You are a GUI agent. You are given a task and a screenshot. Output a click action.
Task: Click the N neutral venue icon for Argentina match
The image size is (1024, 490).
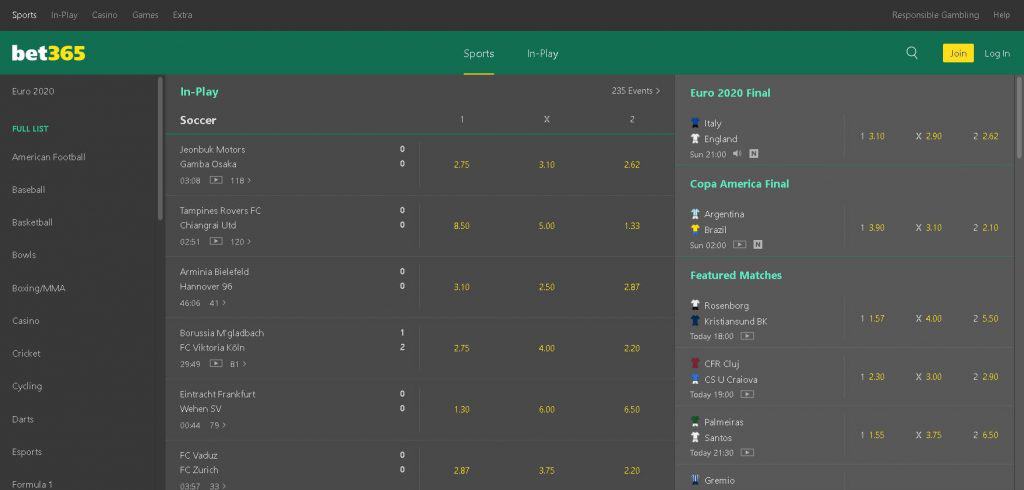point(758,244)
